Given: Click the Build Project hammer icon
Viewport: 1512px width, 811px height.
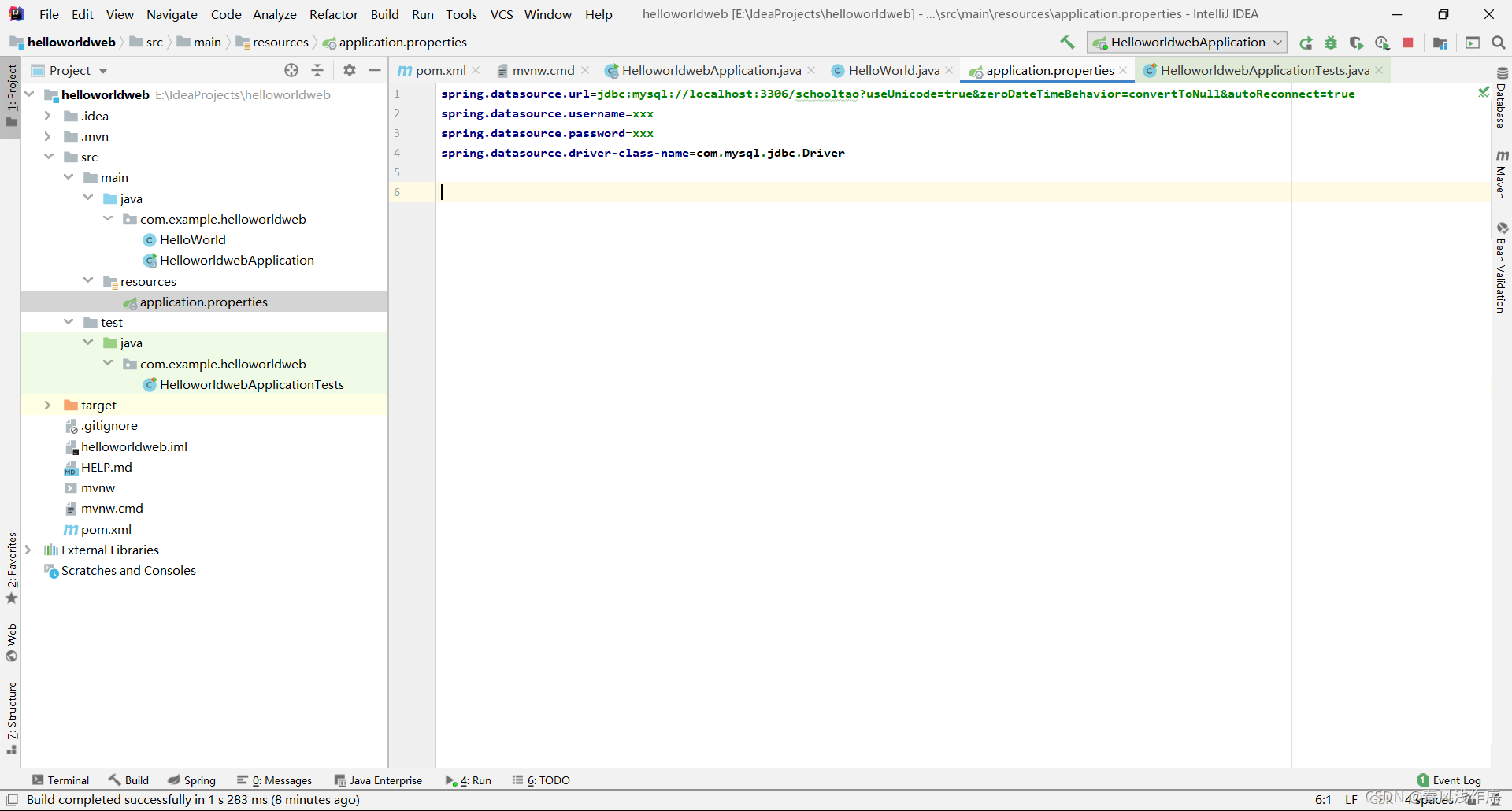Looking at the screenshot, I should (1067, 43).
